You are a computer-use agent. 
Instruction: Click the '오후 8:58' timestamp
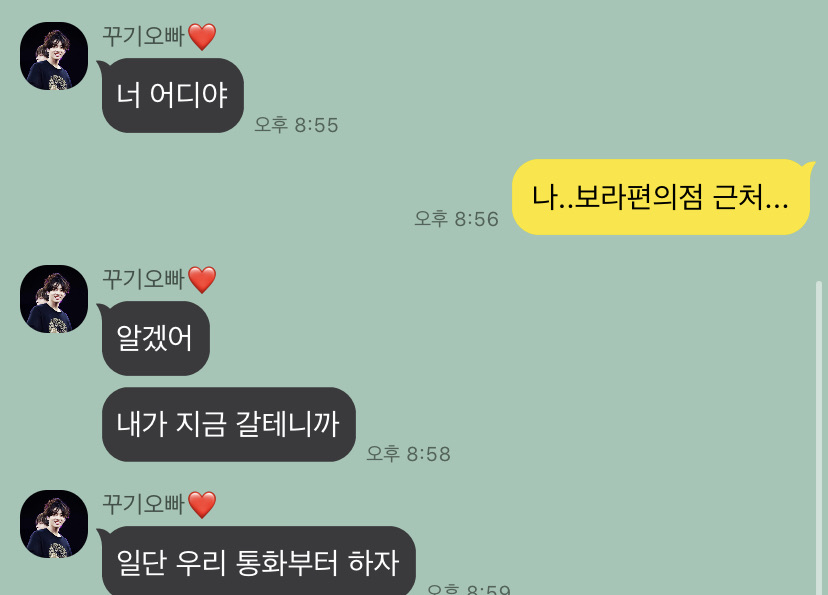click(408, 454)
